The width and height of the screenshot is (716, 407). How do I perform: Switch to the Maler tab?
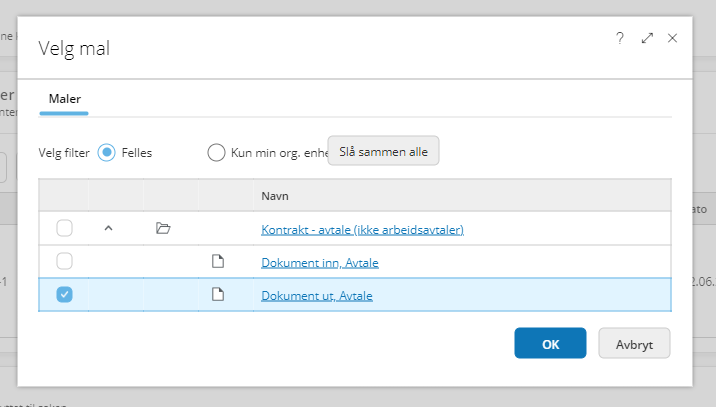pos(64,99)
